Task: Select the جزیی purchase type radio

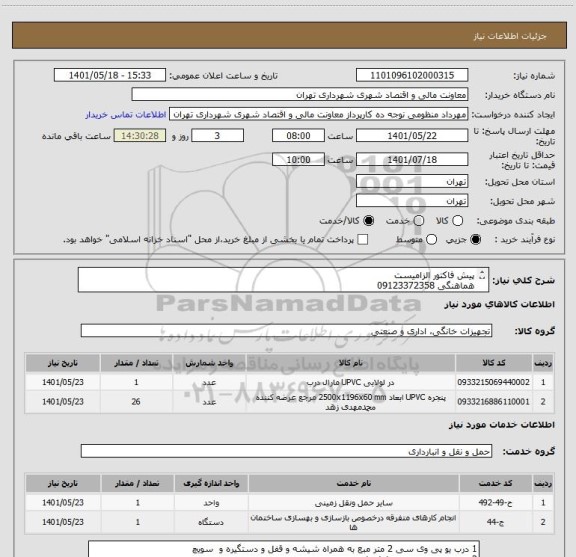Action: [x=476, y=240]
